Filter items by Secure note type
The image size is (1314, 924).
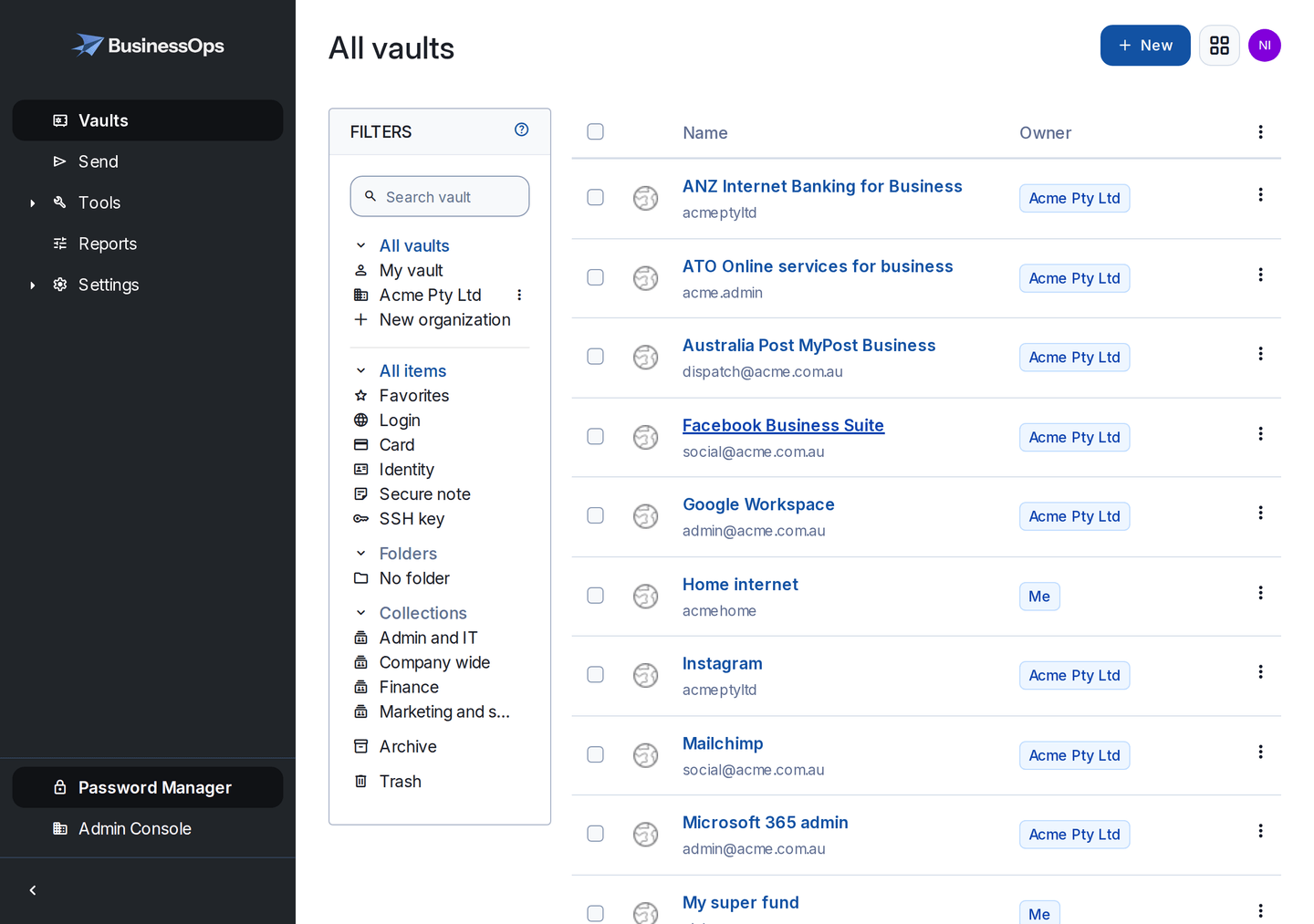point(424,494)
